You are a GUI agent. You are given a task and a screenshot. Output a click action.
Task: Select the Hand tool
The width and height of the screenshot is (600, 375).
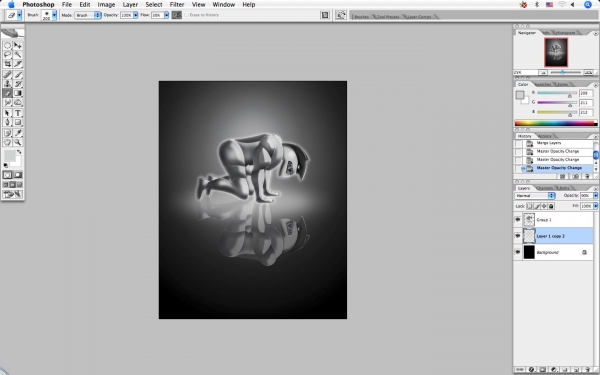pos(7,142)
